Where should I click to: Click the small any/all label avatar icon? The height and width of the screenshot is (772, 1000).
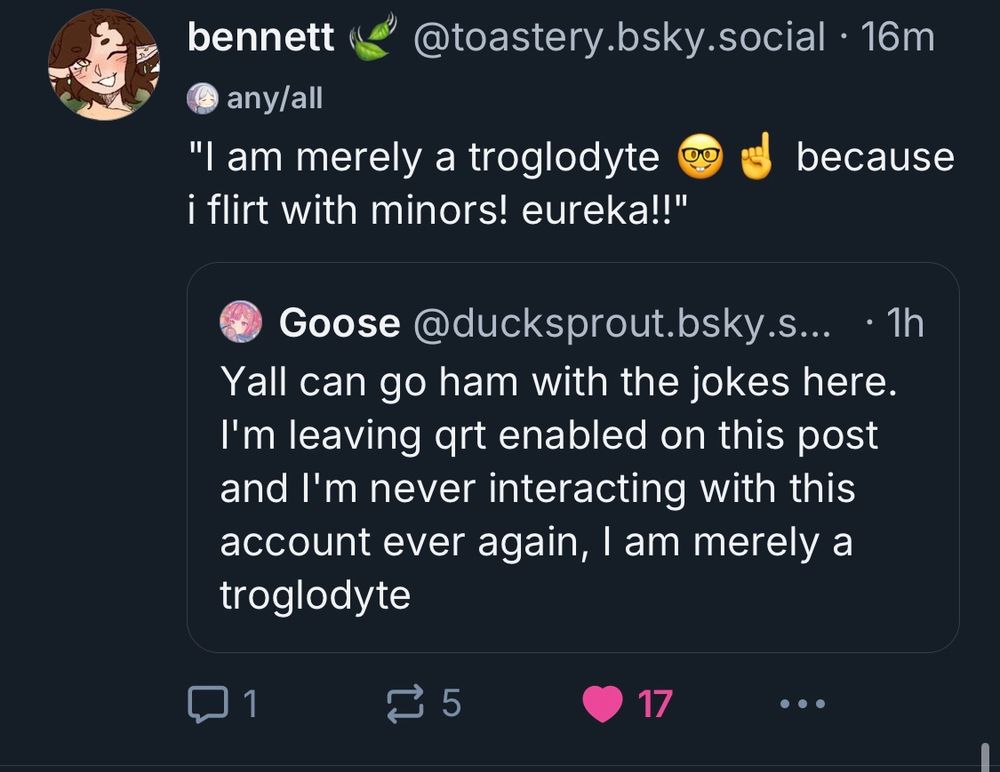pos(202,98)
